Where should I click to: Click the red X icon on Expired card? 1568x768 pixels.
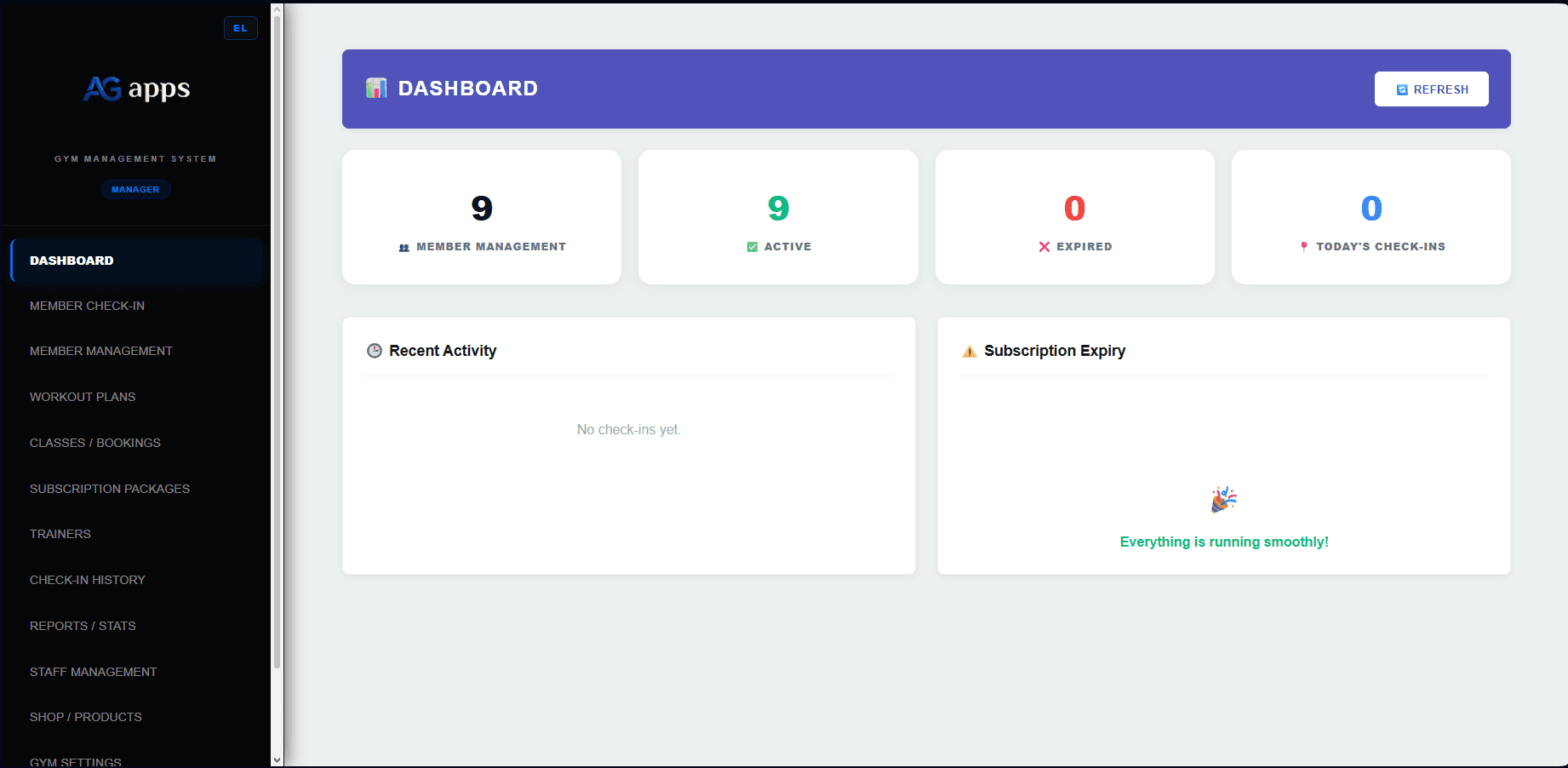(1044, 246)
